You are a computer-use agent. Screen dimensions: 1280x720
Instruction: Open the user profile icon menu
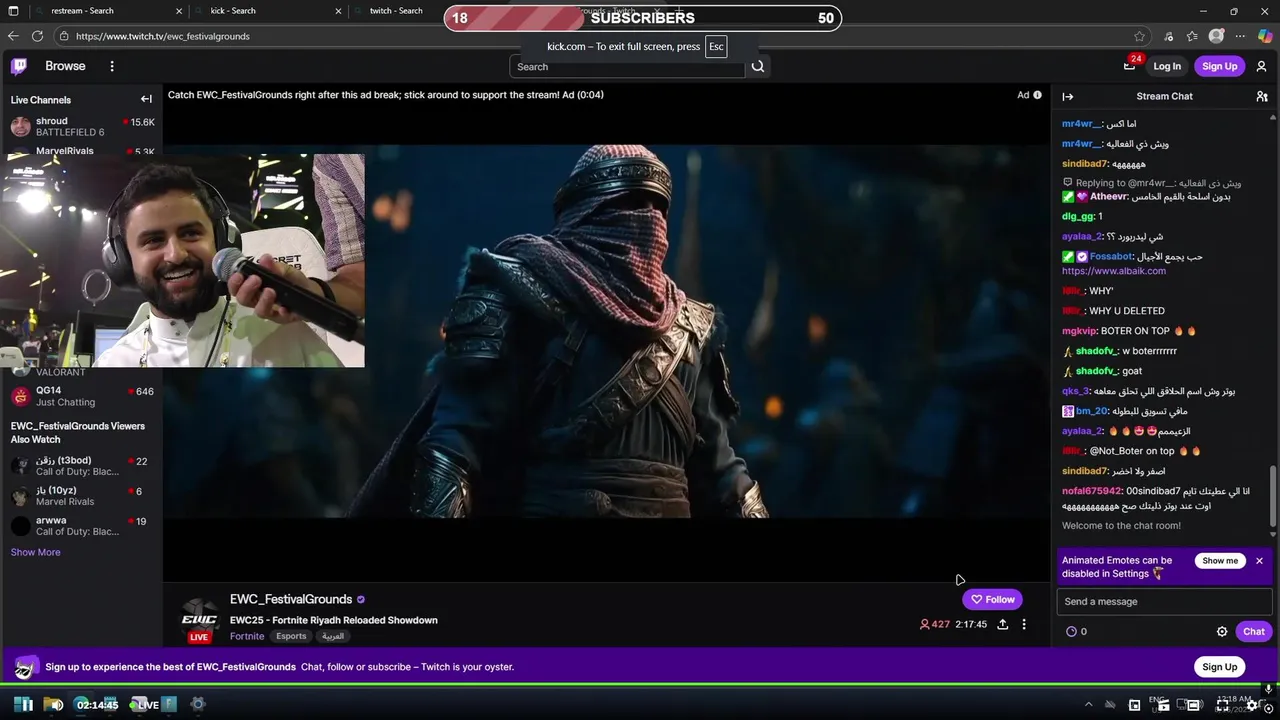coord(1261,66)
